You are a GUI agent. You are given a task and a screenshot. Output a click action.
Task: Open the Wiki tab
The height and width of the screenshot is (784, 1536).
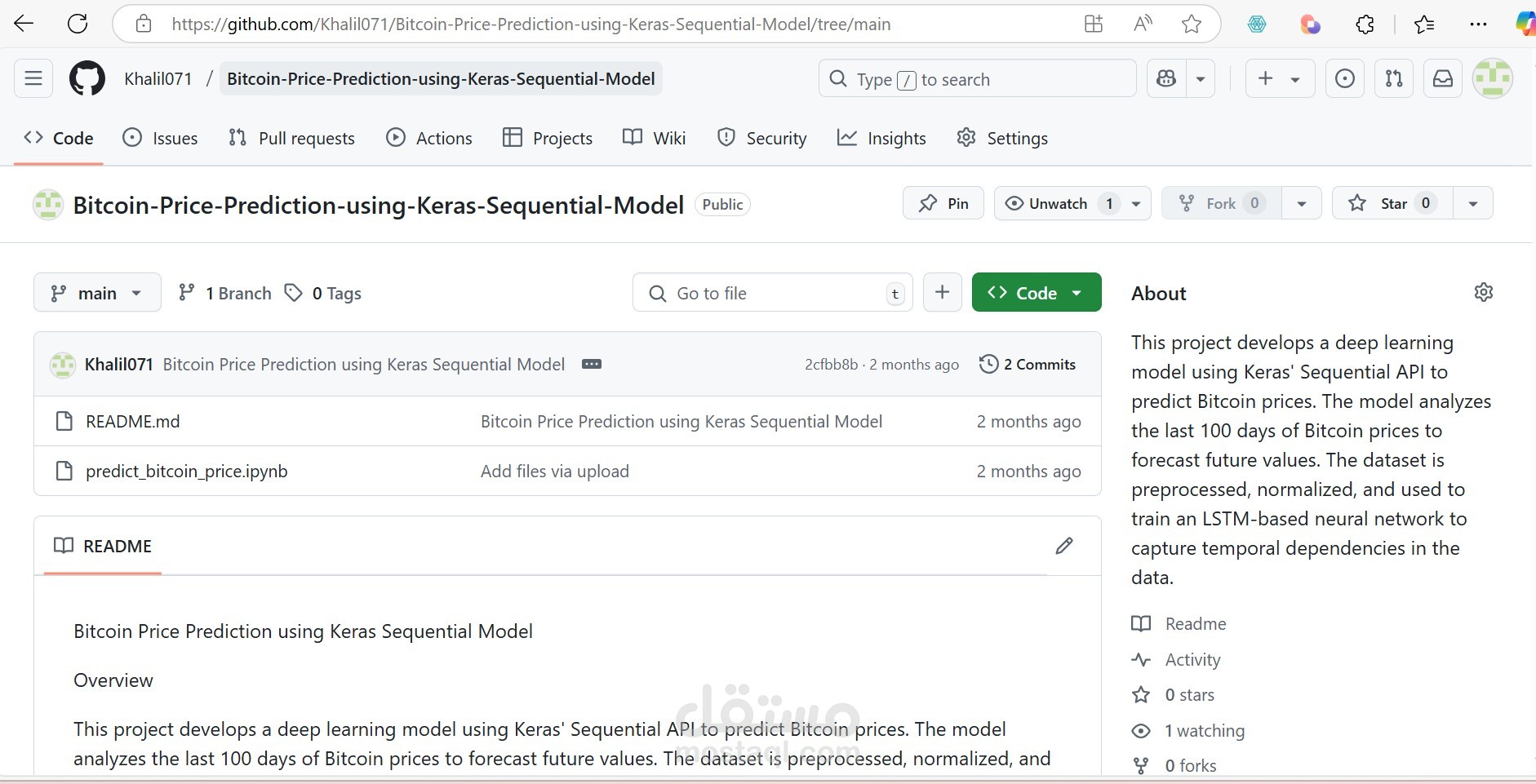[654, 138]
